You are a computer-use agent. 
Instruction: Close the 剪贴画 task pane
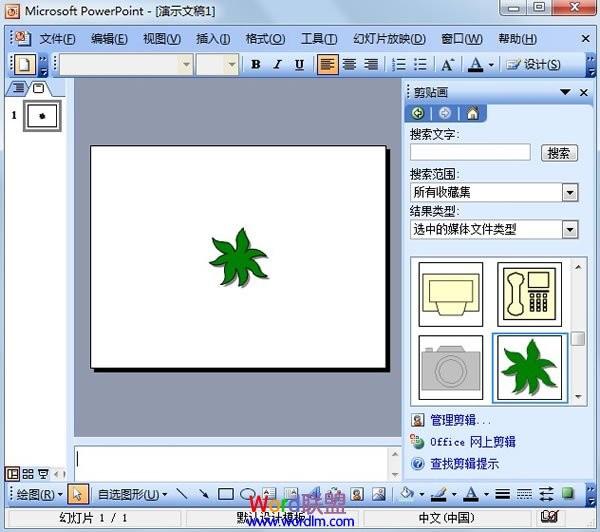[x=584, y=92]
